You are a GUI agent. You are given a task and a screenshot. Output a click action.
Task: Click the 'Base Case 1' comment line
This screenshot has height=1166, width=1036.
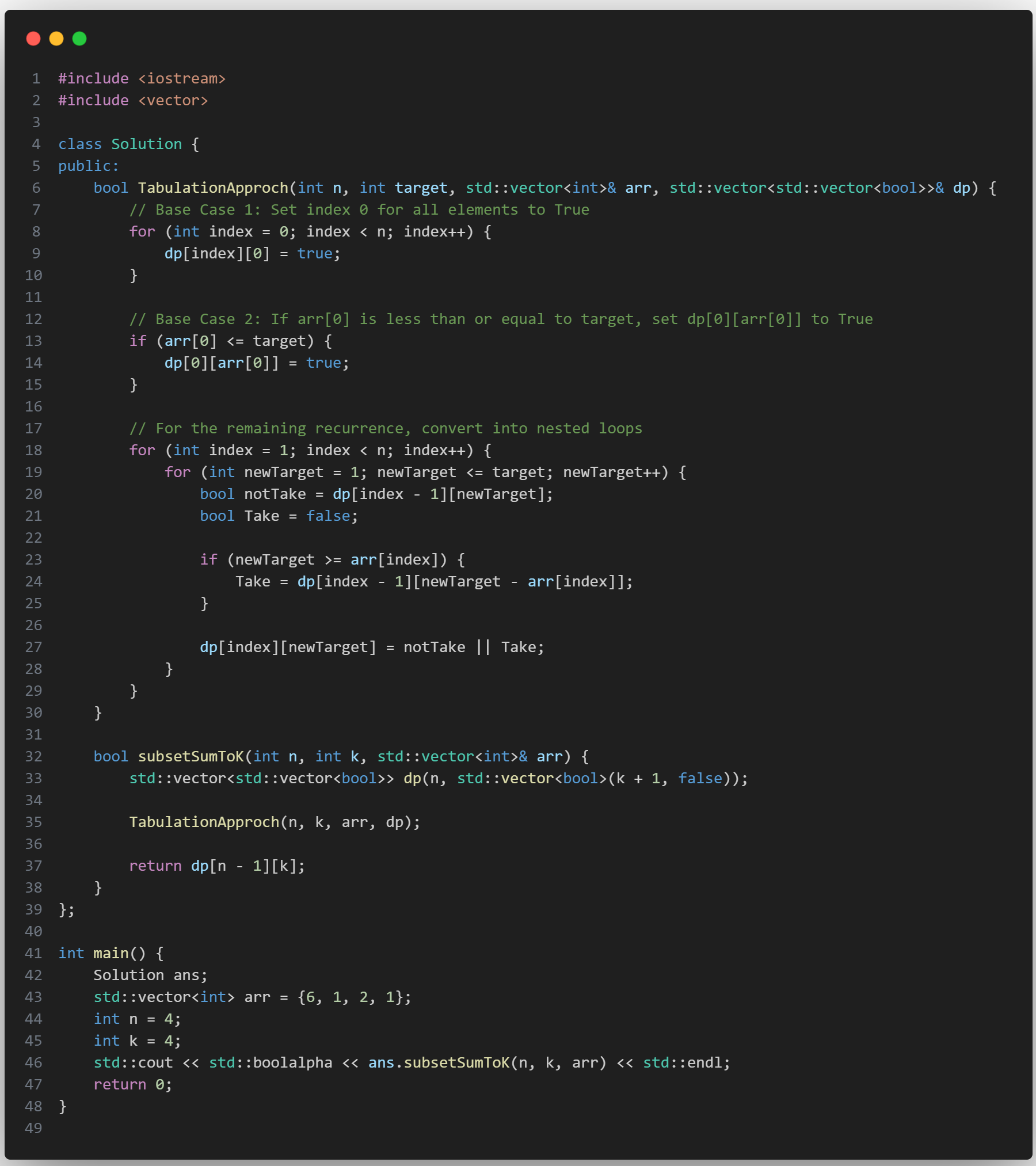[x=359, y=209]
